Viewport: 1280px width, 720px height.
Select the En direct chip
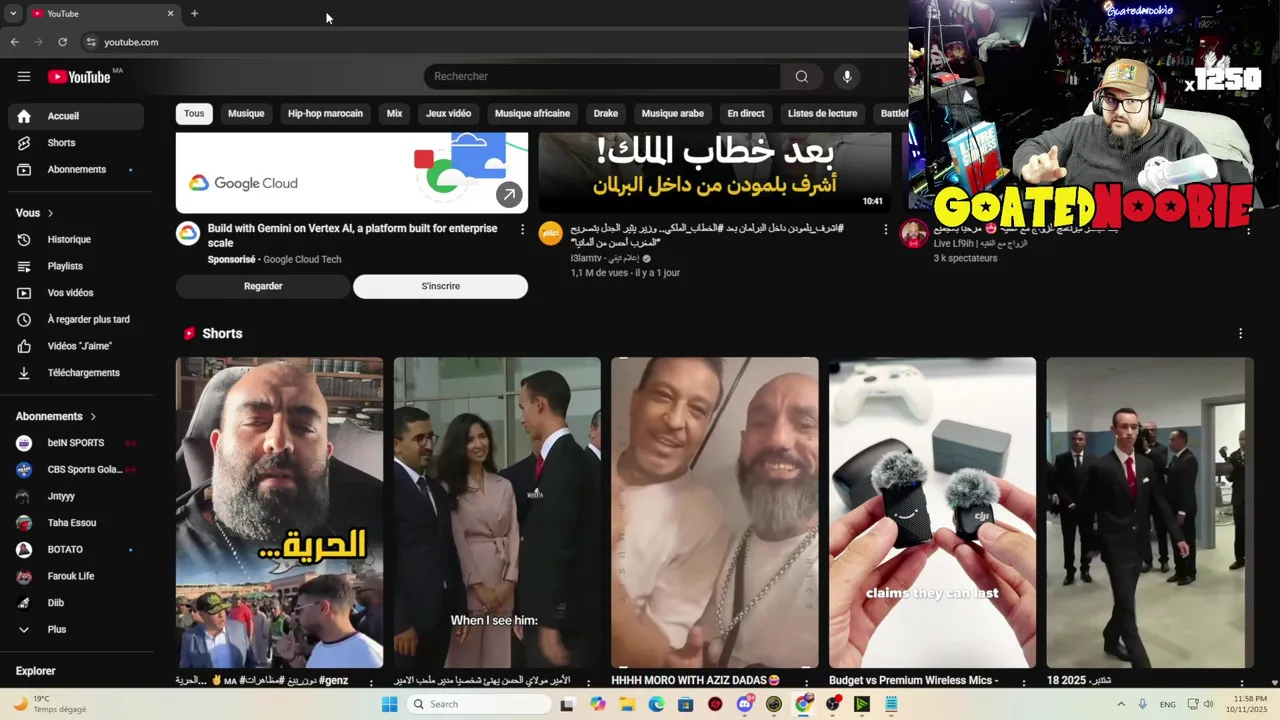click(746, 113)
